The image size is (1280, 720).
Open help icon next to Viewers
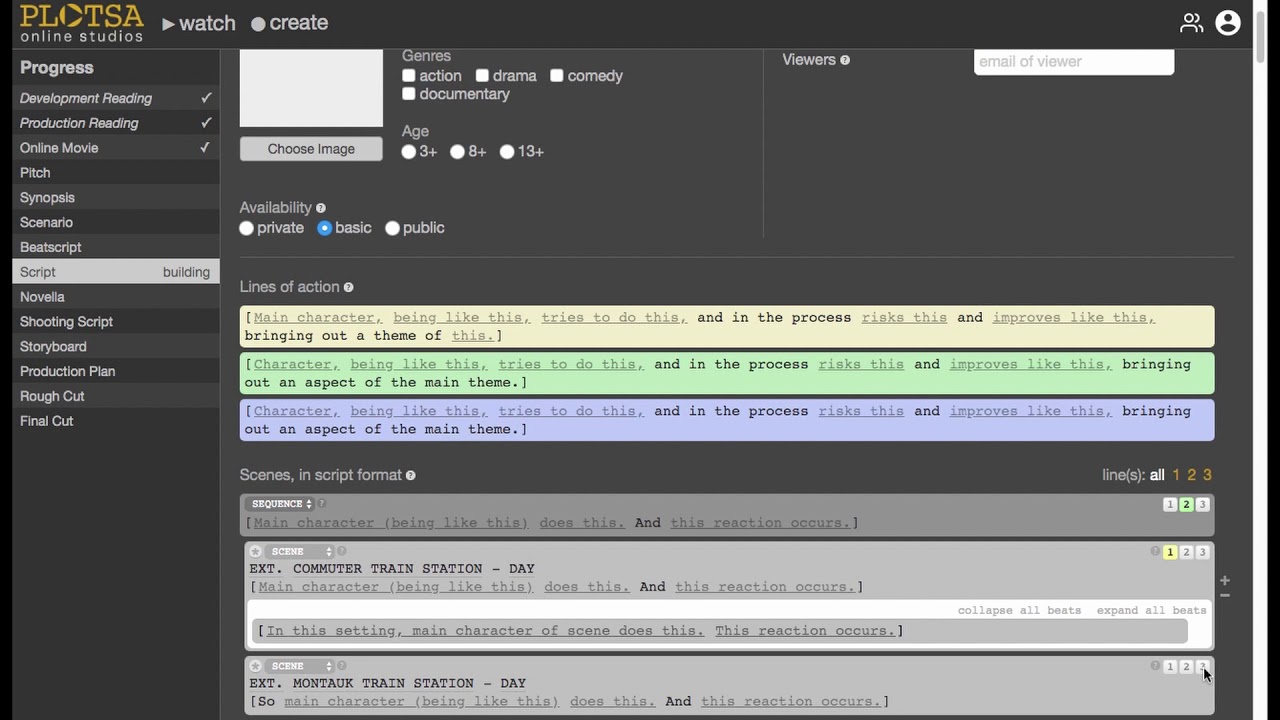[845, 60]
